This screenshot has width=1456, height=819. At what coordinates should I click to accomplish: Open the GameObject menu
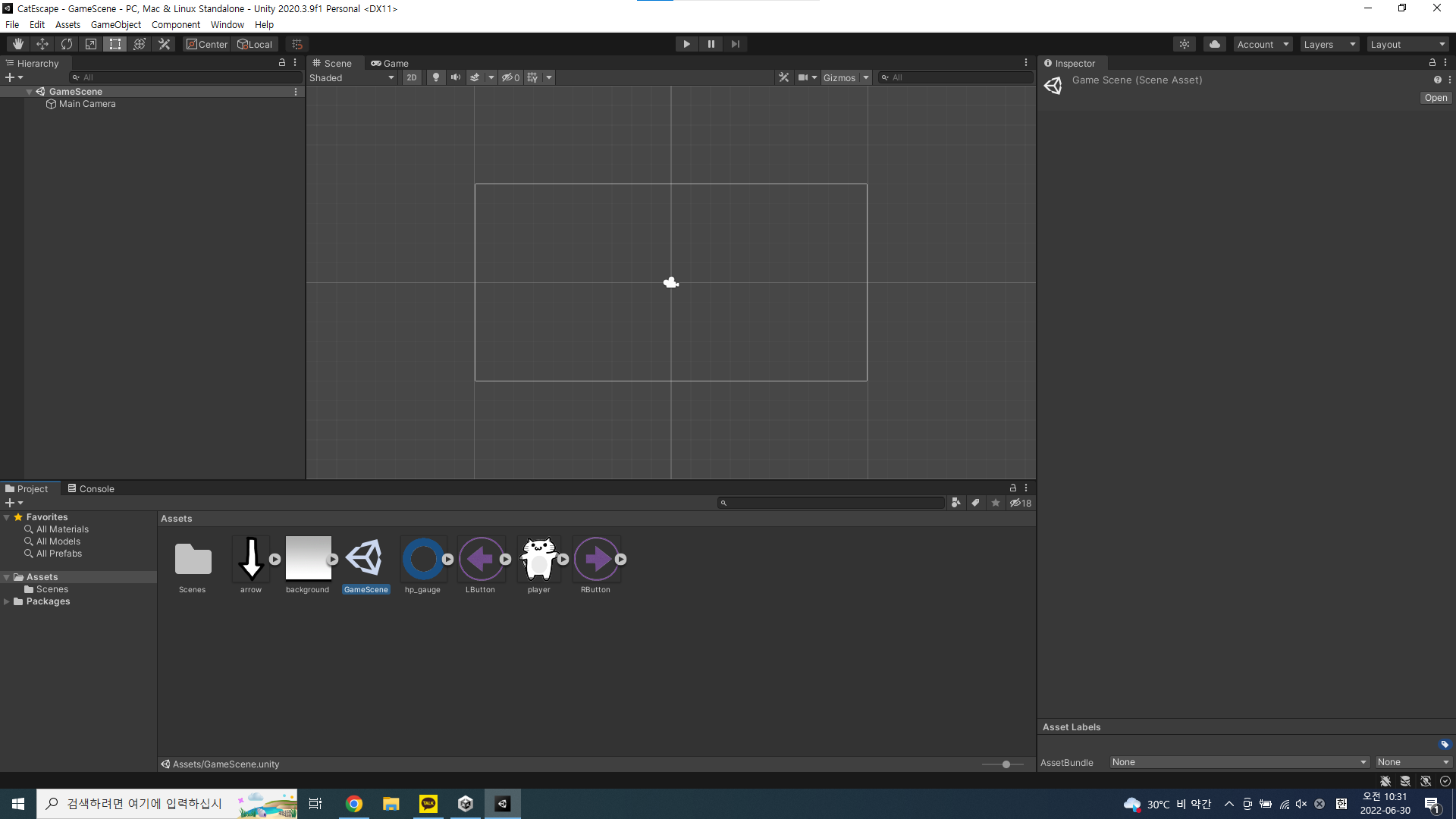pyautogui.click(x=115, y=24)
